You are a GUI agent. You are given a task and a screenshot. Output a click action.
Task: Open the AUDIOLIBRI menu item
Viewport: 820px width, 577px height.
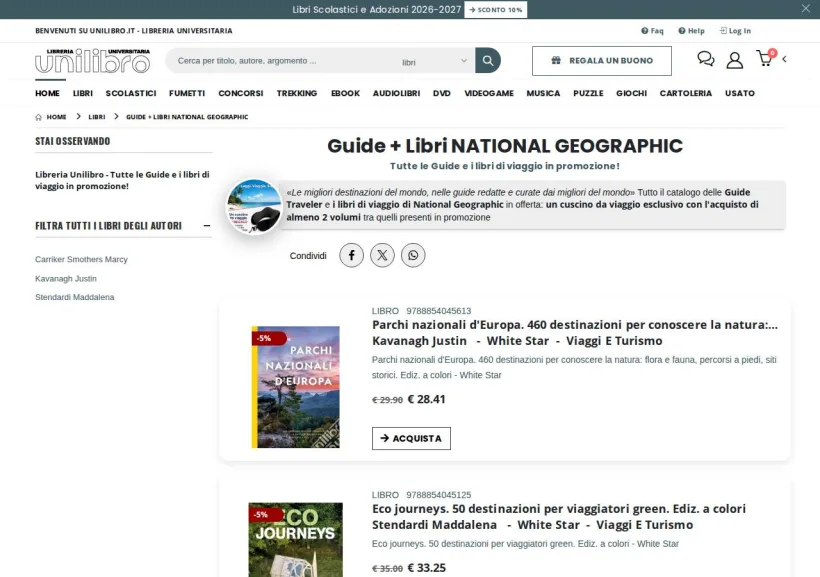(396, 93)
